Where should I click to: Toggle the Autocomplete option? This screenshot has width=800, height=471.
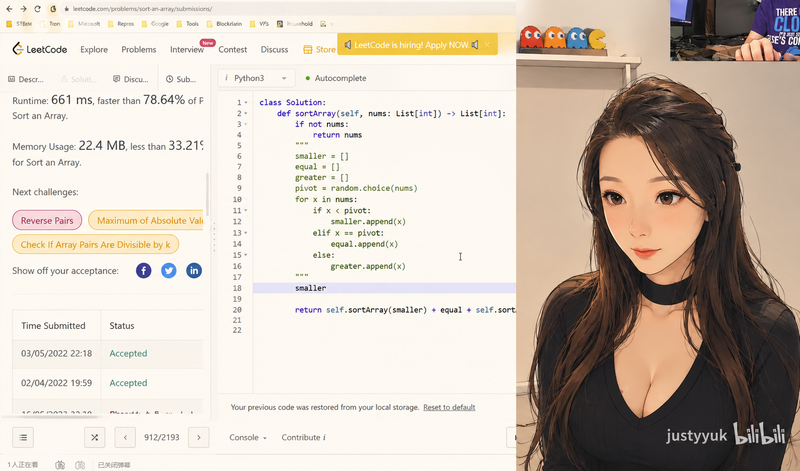click(x=336, y=78)
